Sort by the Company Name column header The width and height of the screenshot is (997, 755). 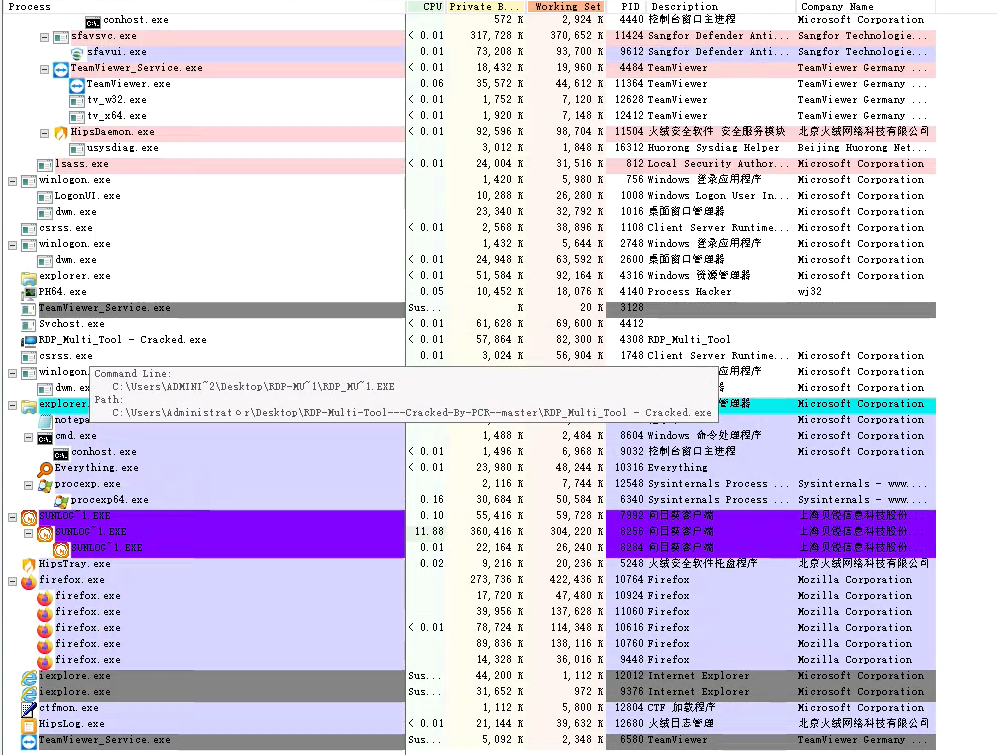[x=836, y=7]
